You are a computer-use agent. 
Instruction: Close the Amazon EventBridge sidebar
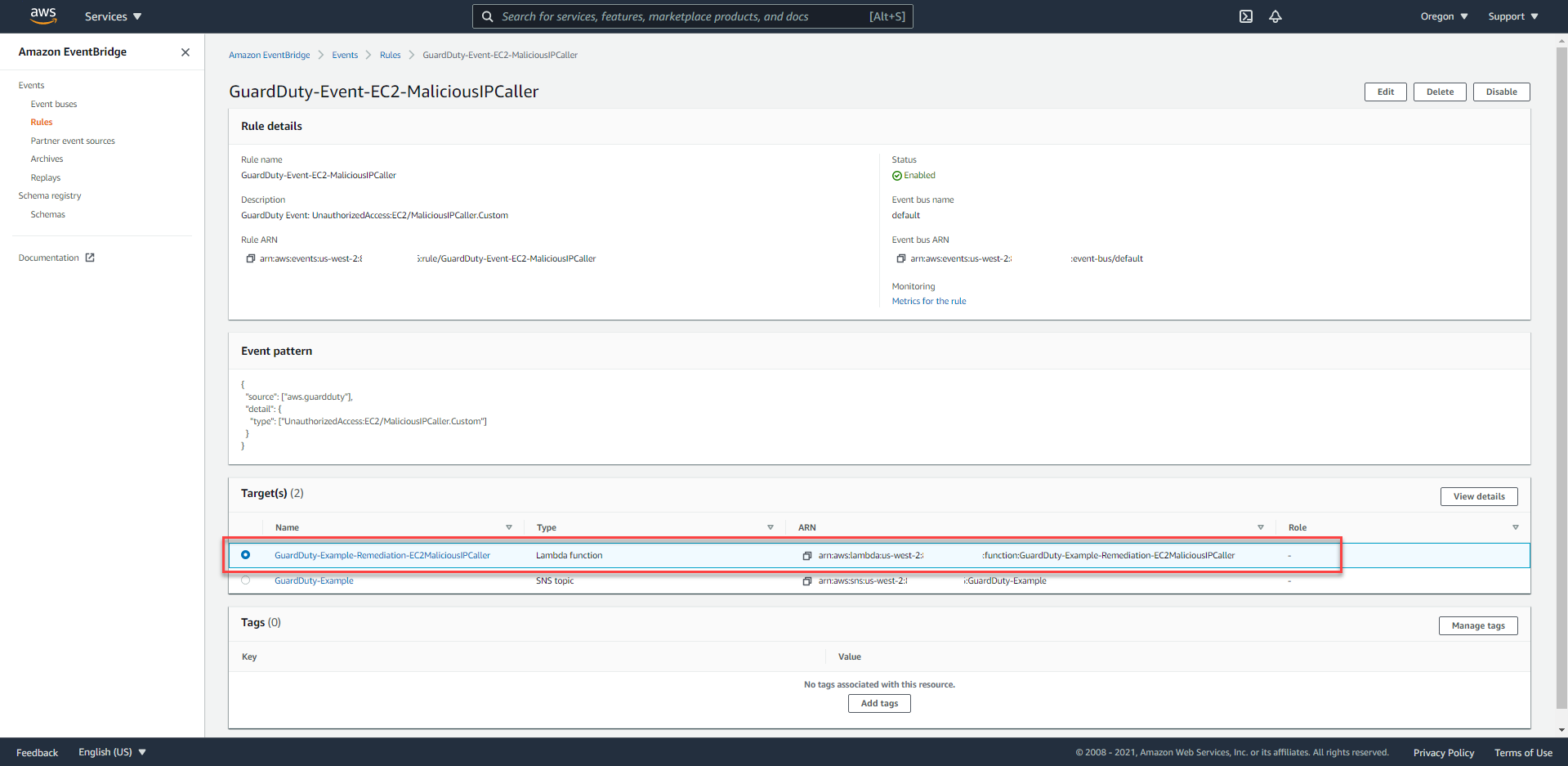pos(185,52)
